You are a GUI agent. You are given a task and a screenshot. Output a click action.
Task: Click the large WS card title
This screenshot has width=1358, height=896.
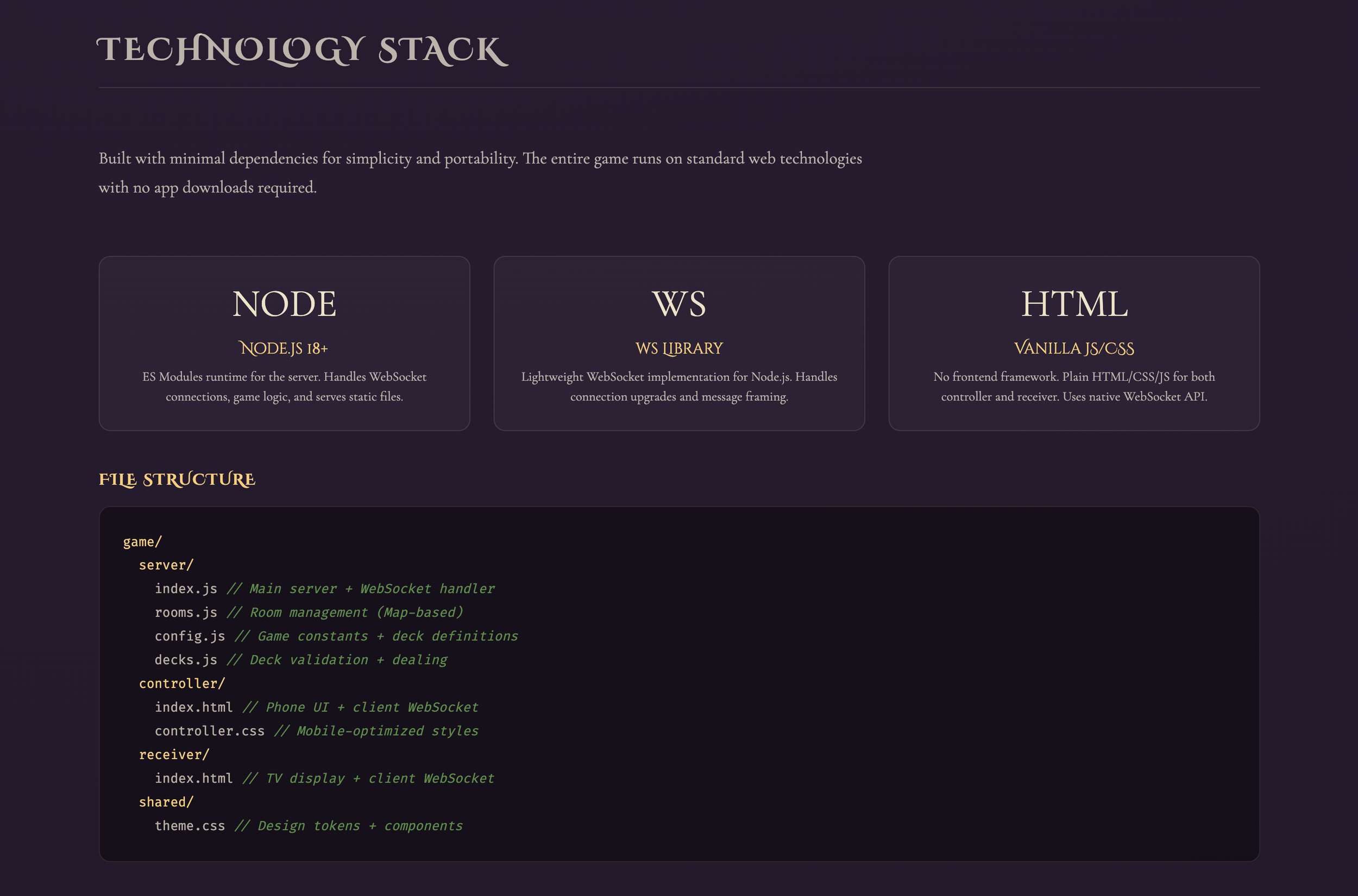point(679,304)
